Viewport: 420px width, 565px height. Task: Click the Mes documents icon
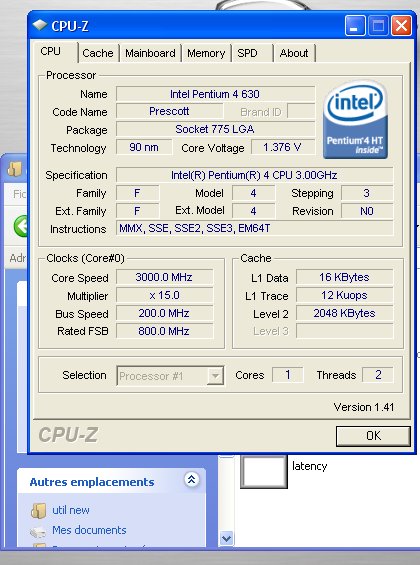coord(38,531)
